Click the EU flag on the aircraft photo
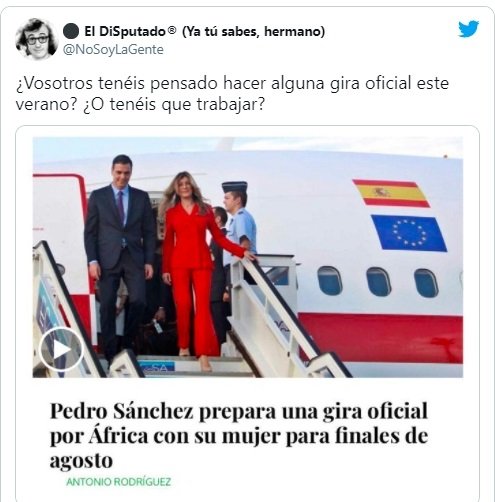This screenshot has height=502, width=495. click(409, 233)
